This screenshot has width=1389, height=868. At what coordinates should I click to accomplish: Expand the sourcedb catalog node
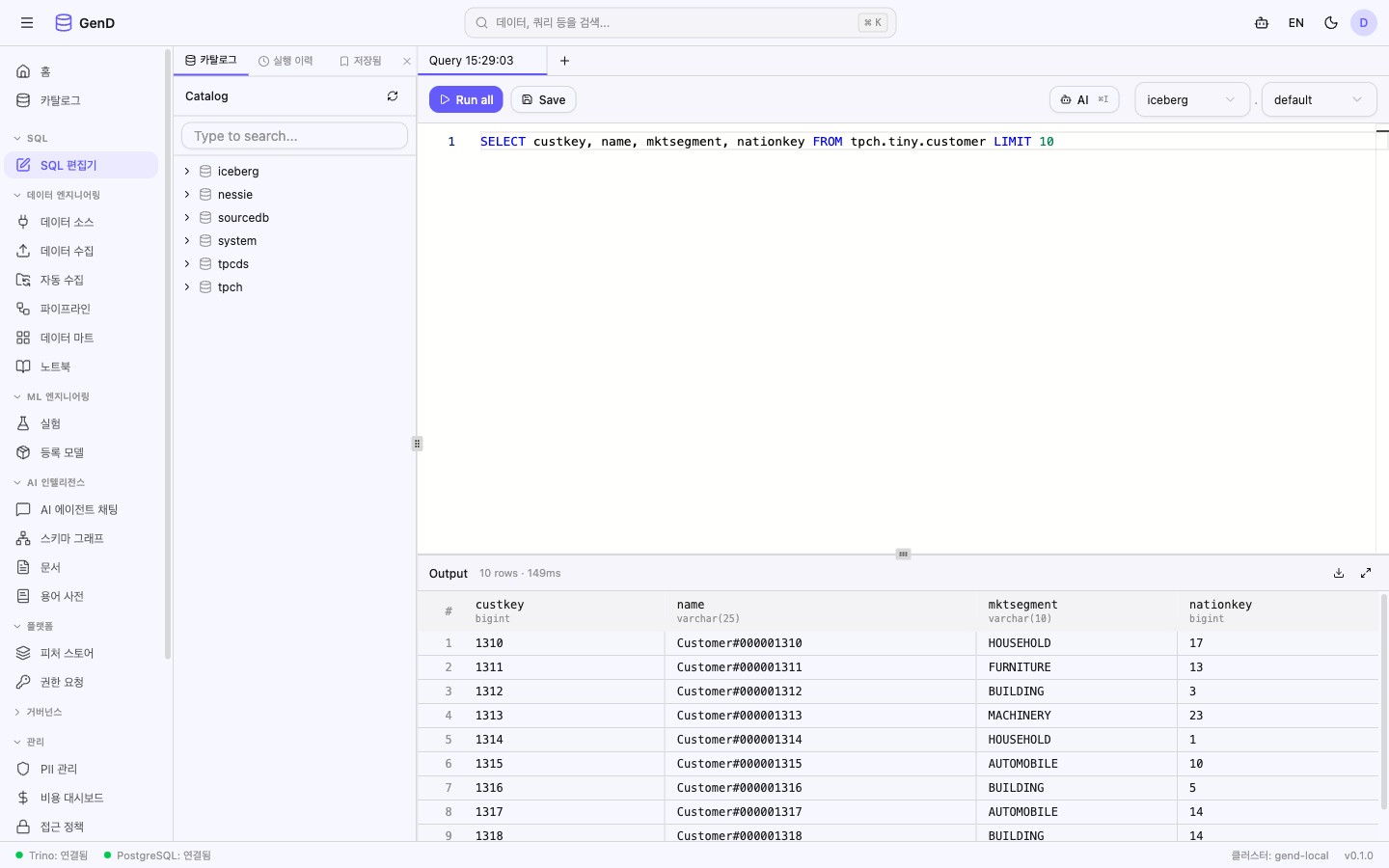point(187,218)
